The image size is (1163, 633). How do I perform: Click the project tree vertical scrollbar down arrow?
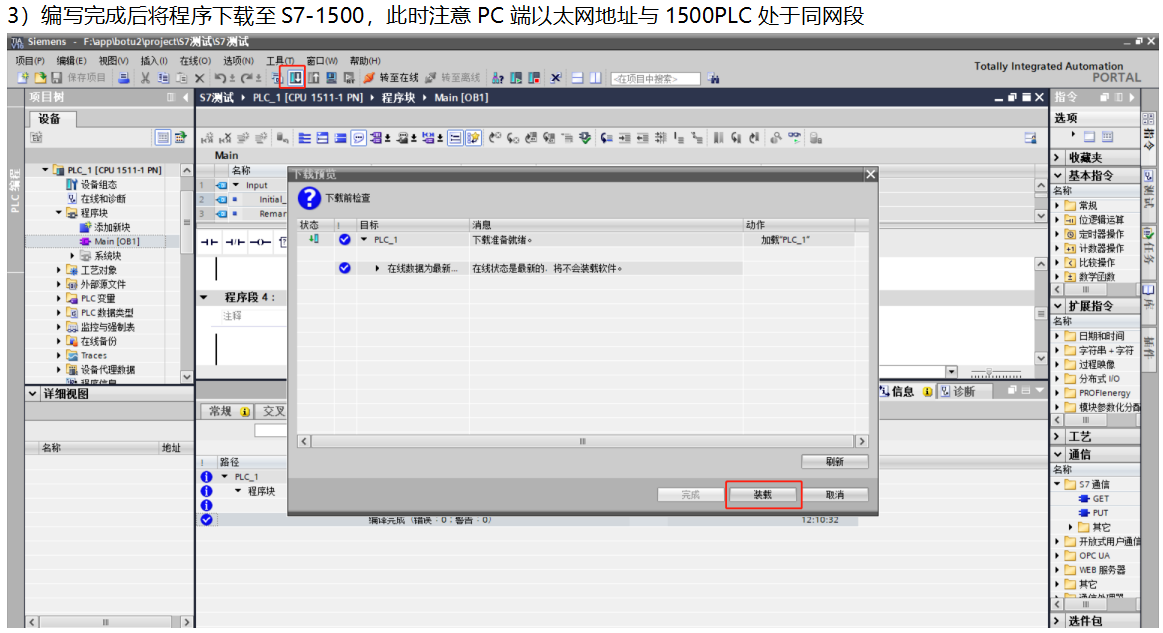click(x=187, y=376)
